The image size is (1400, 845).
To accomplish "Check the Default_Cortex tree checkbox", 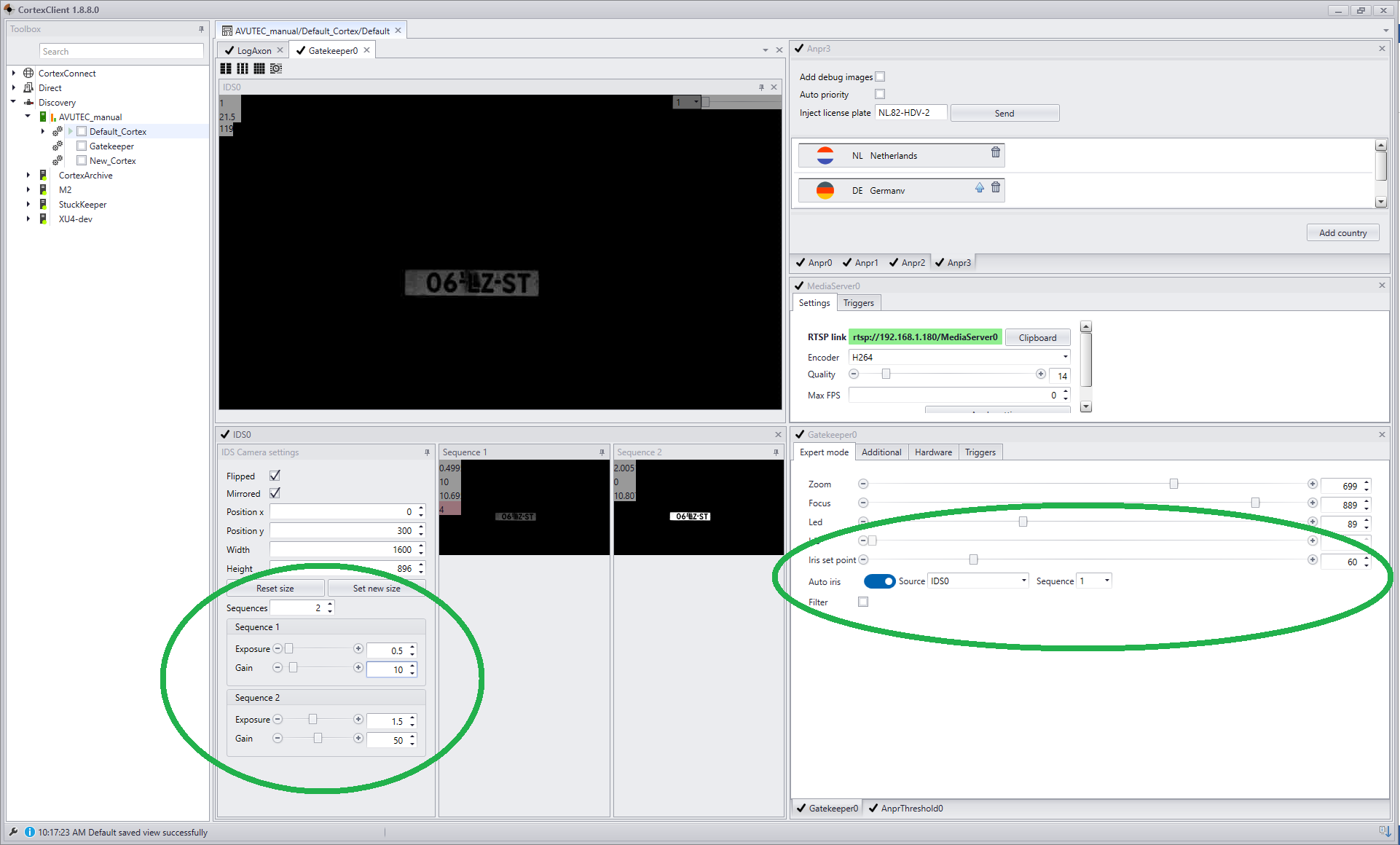I will pyautogui.click(x=82, y=131).
